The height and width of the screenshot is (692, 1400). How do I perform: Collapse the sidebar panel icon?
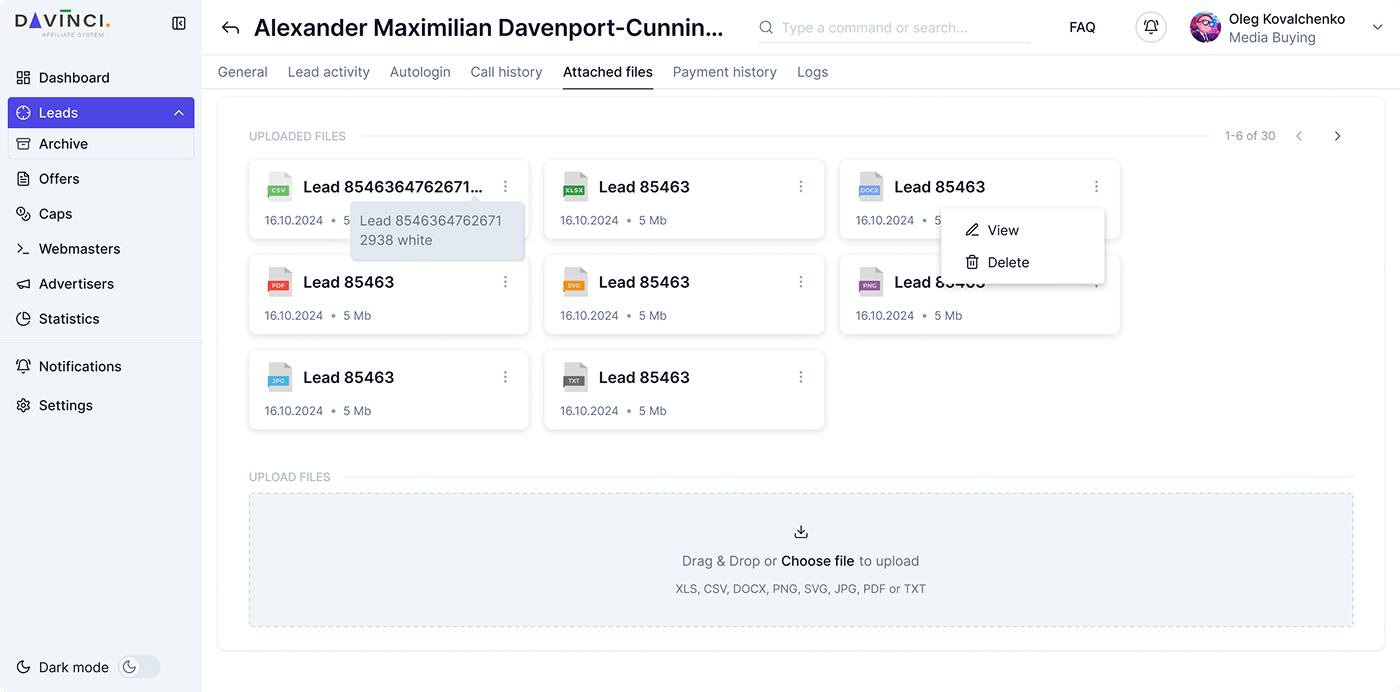tap(179, 24)
